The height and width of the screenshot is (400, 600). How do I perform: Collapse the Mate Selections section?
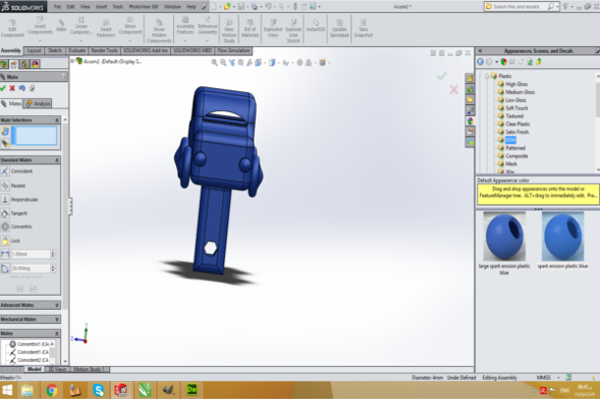[57, 120]
